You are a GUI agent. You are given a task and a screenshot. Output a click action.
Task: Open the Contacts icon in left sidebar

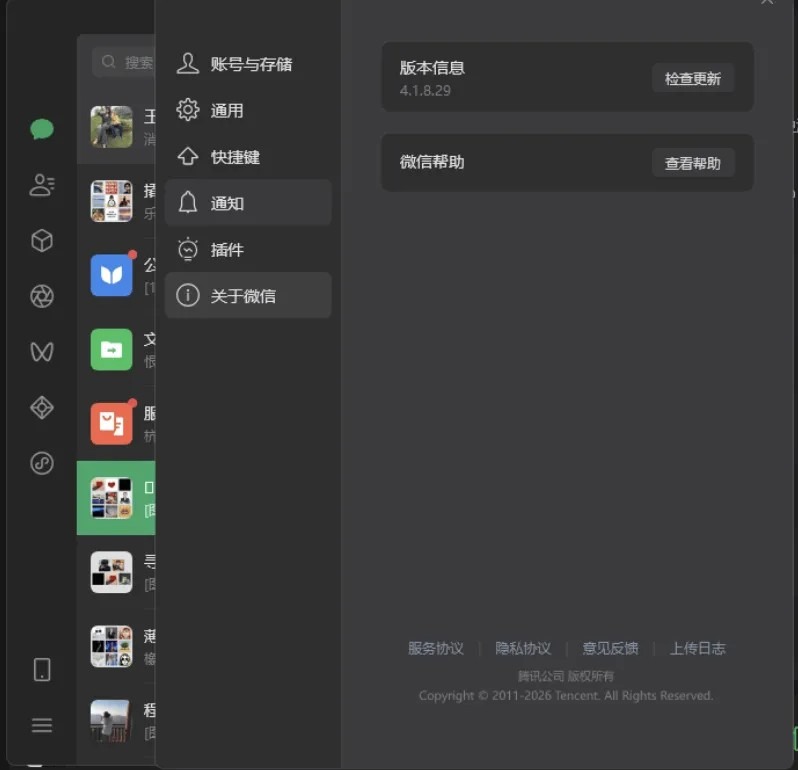(42, 185)
